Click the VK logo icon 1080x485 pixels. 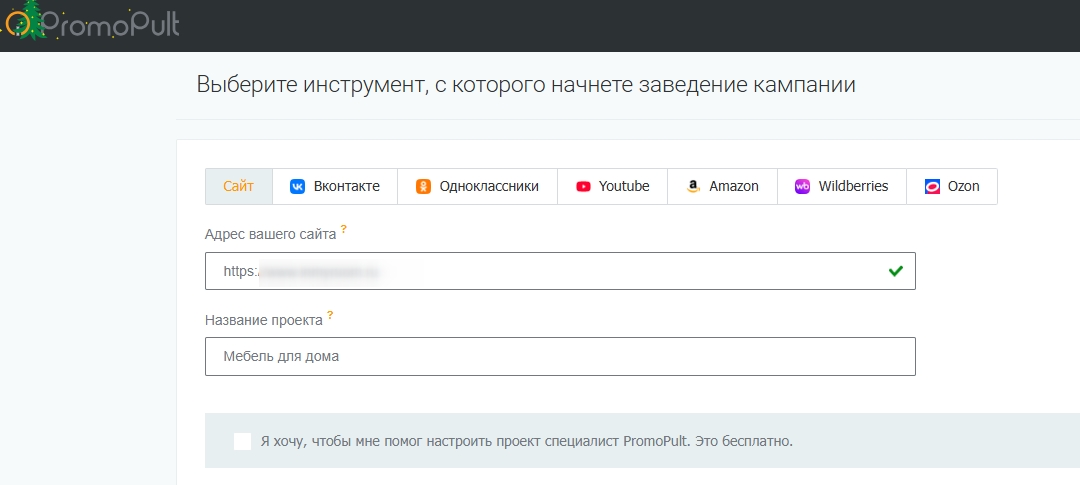pyautogui.click(x=297, y=186)
